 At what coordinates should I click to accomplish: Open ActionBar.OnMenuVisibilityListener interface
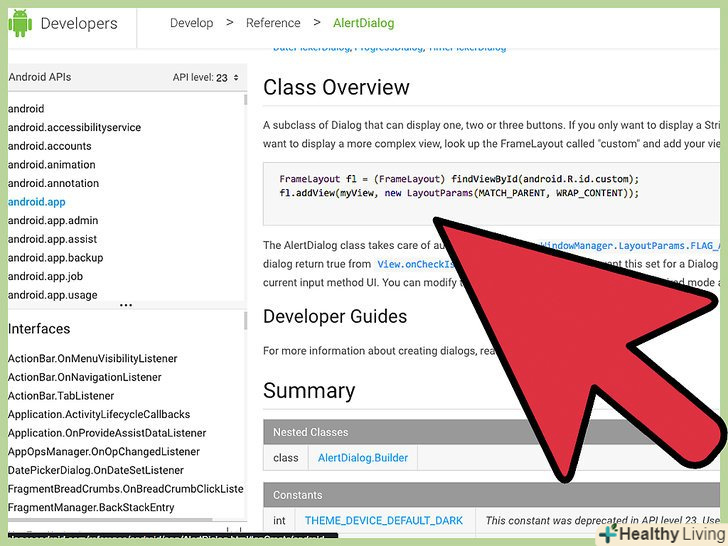click(92, 358)
